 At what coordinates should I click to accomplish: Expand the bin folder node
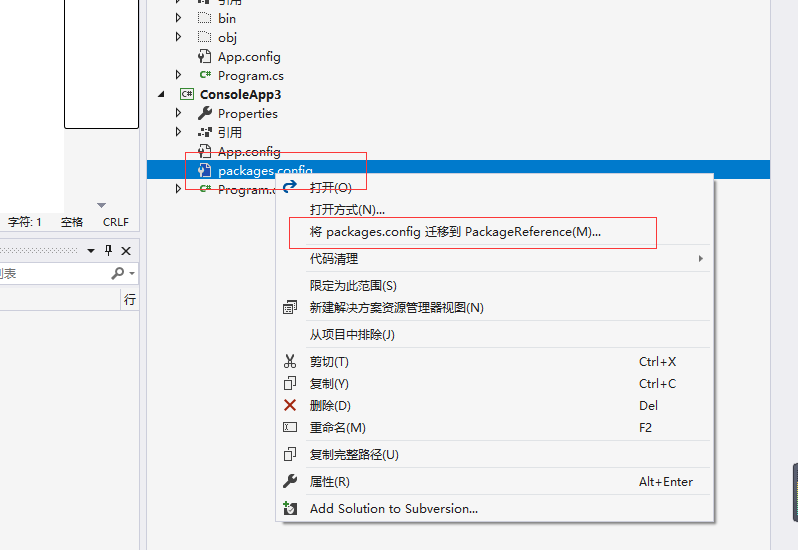178,18
